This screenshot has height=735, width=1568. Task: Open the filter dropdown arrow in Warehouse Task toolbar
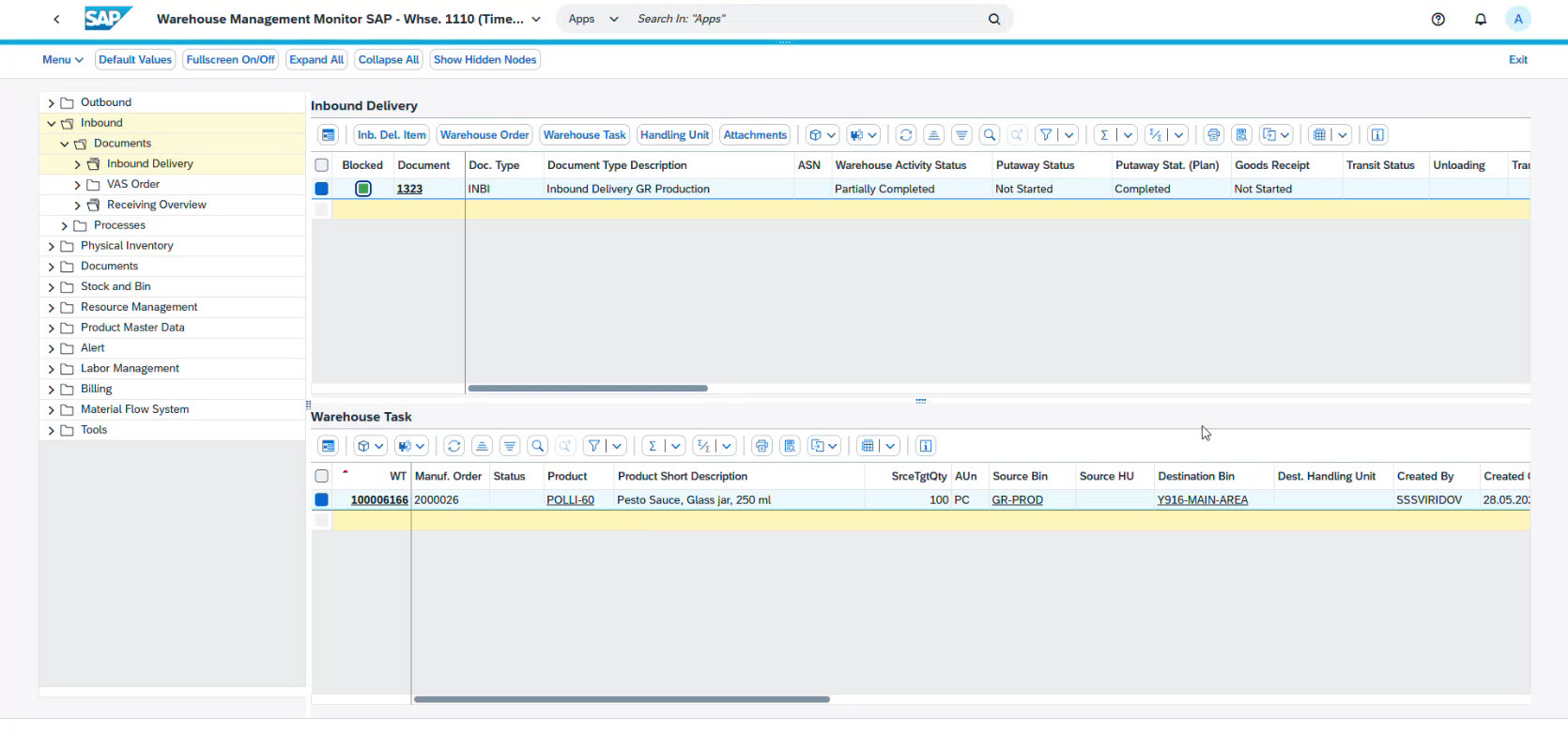[617, 446]
